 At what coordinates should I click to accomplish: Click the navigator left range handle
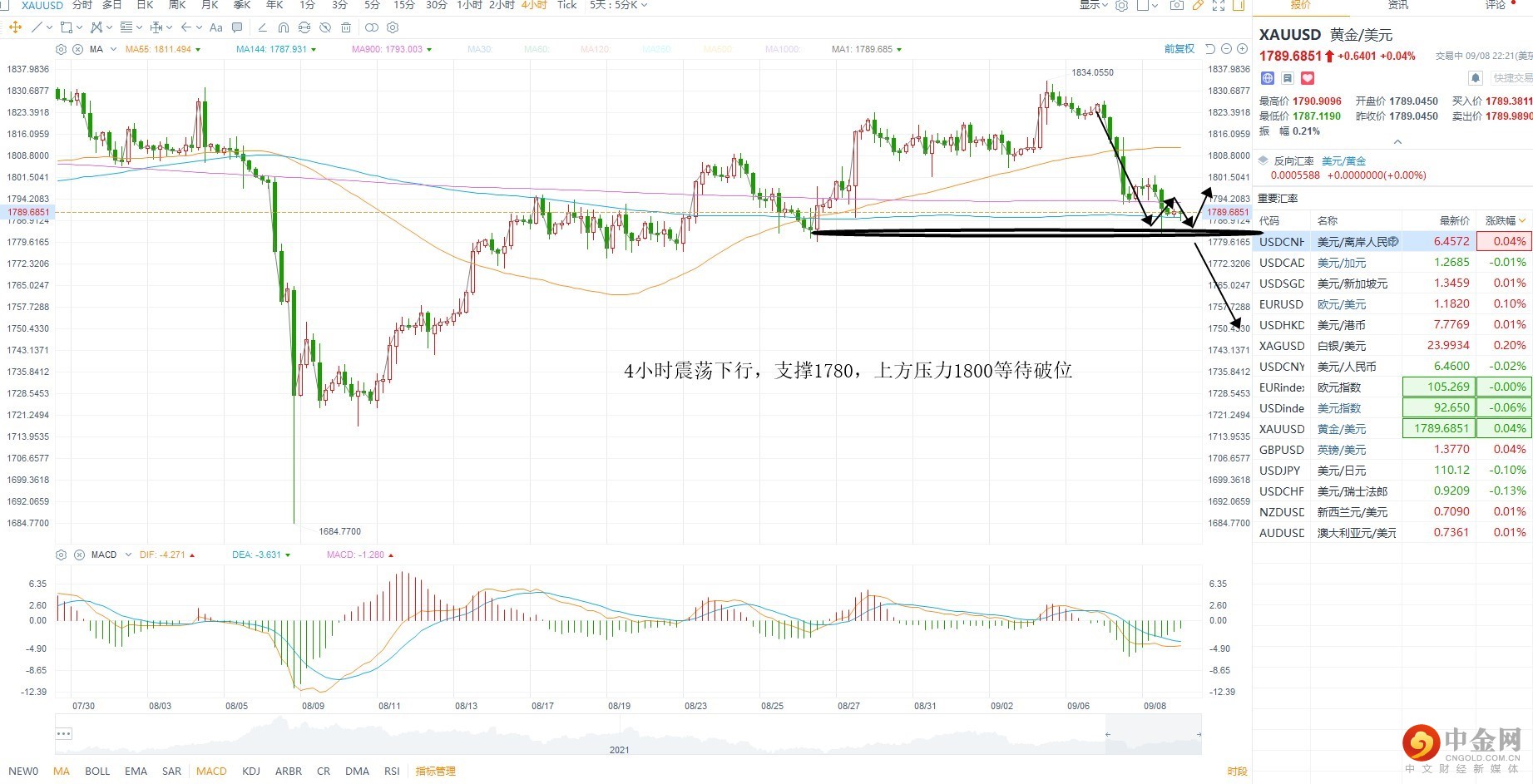coord(1107,734)
